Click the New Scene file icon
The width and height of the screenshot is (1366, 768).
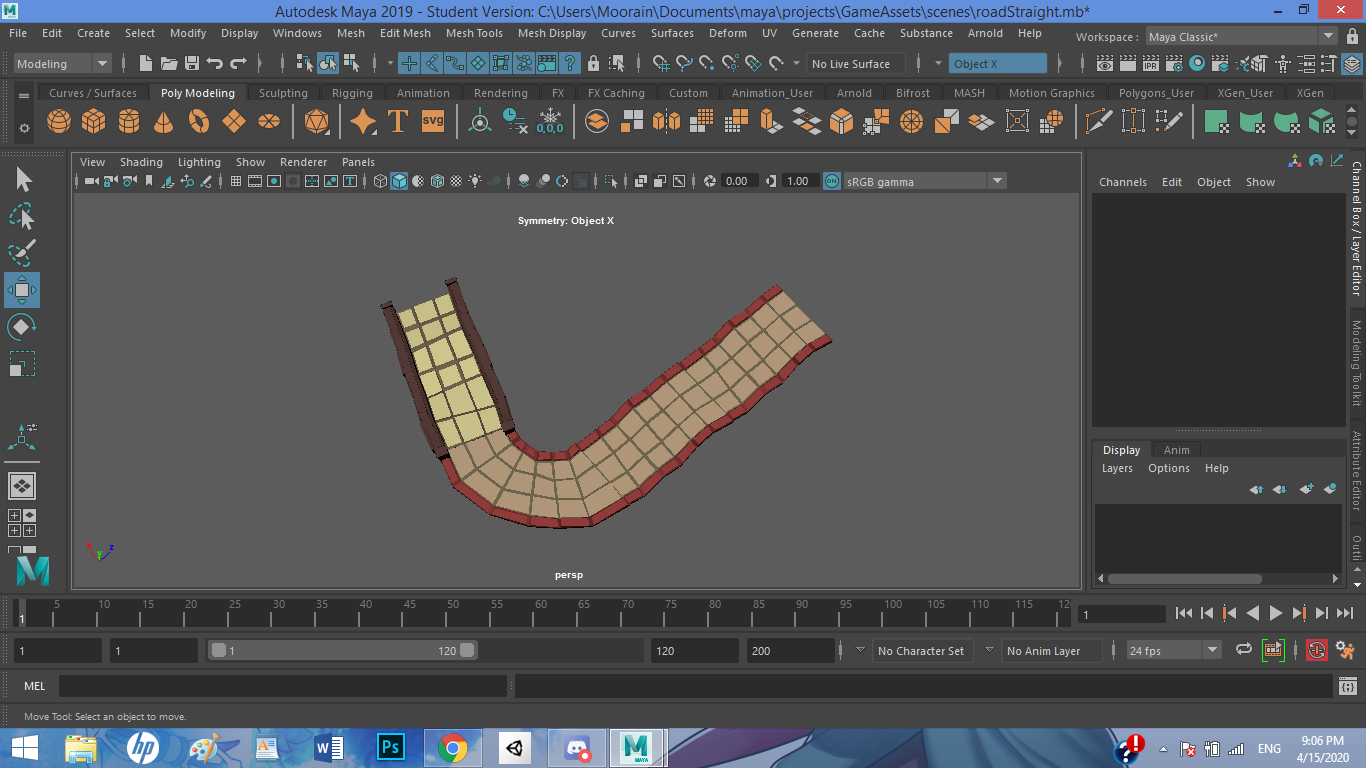pos(146,64)
